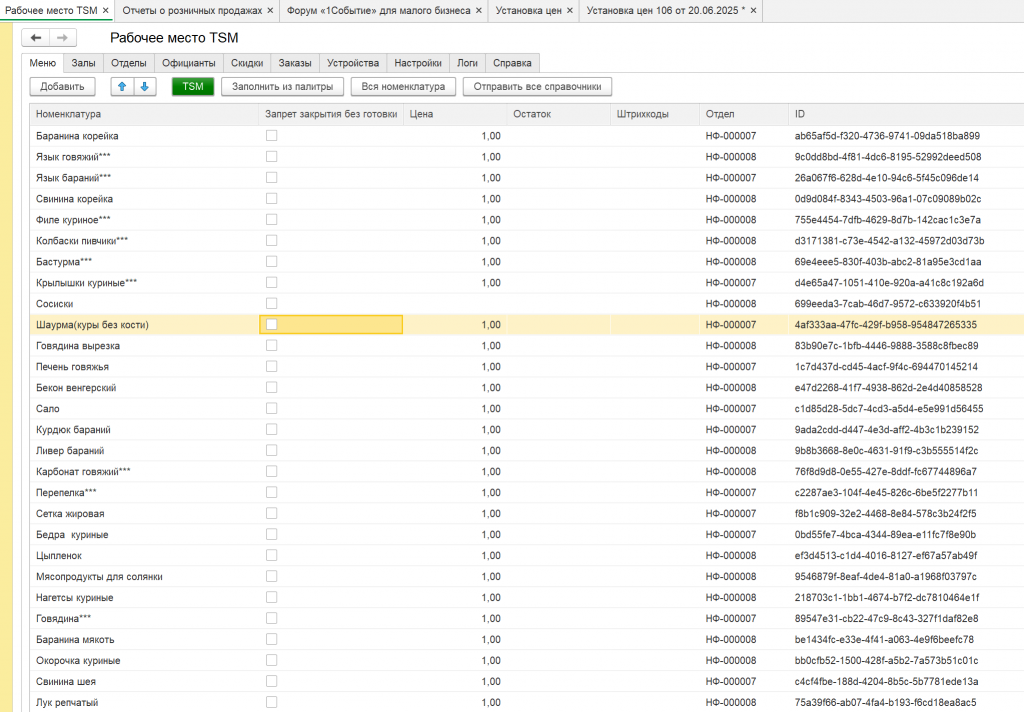
Task: Open the Заказы tab
Action: [x=295, y=63]
